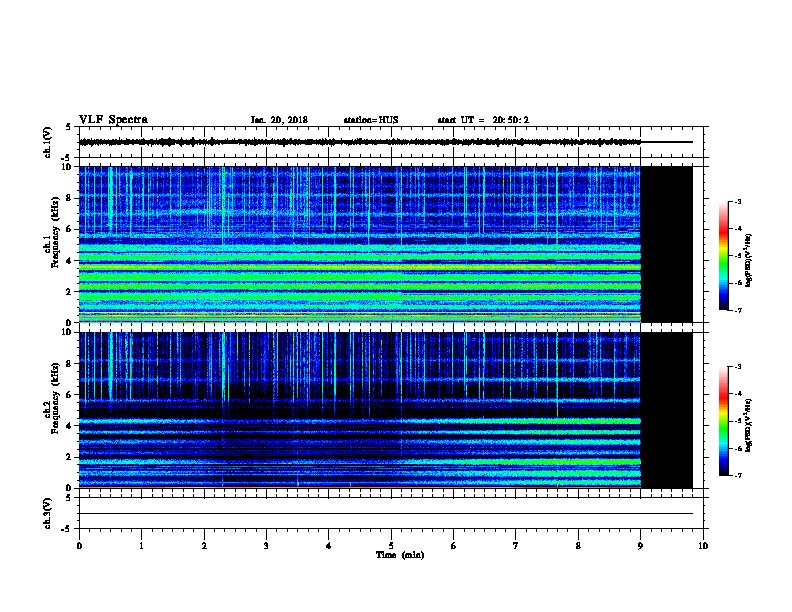
Task: Click the ch.1 voltage waveform trace
Action: 360,142
